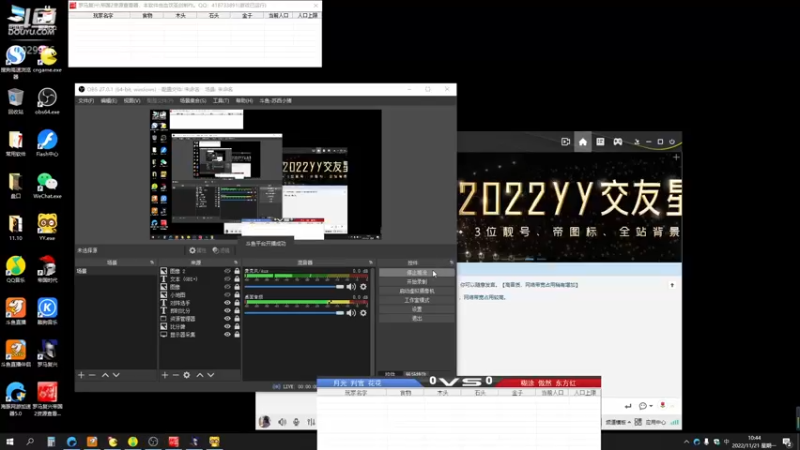This screenshot has height=450, width=800.
Task: Open the 滤镜 filters button above the sources panel
Action: 221,251
